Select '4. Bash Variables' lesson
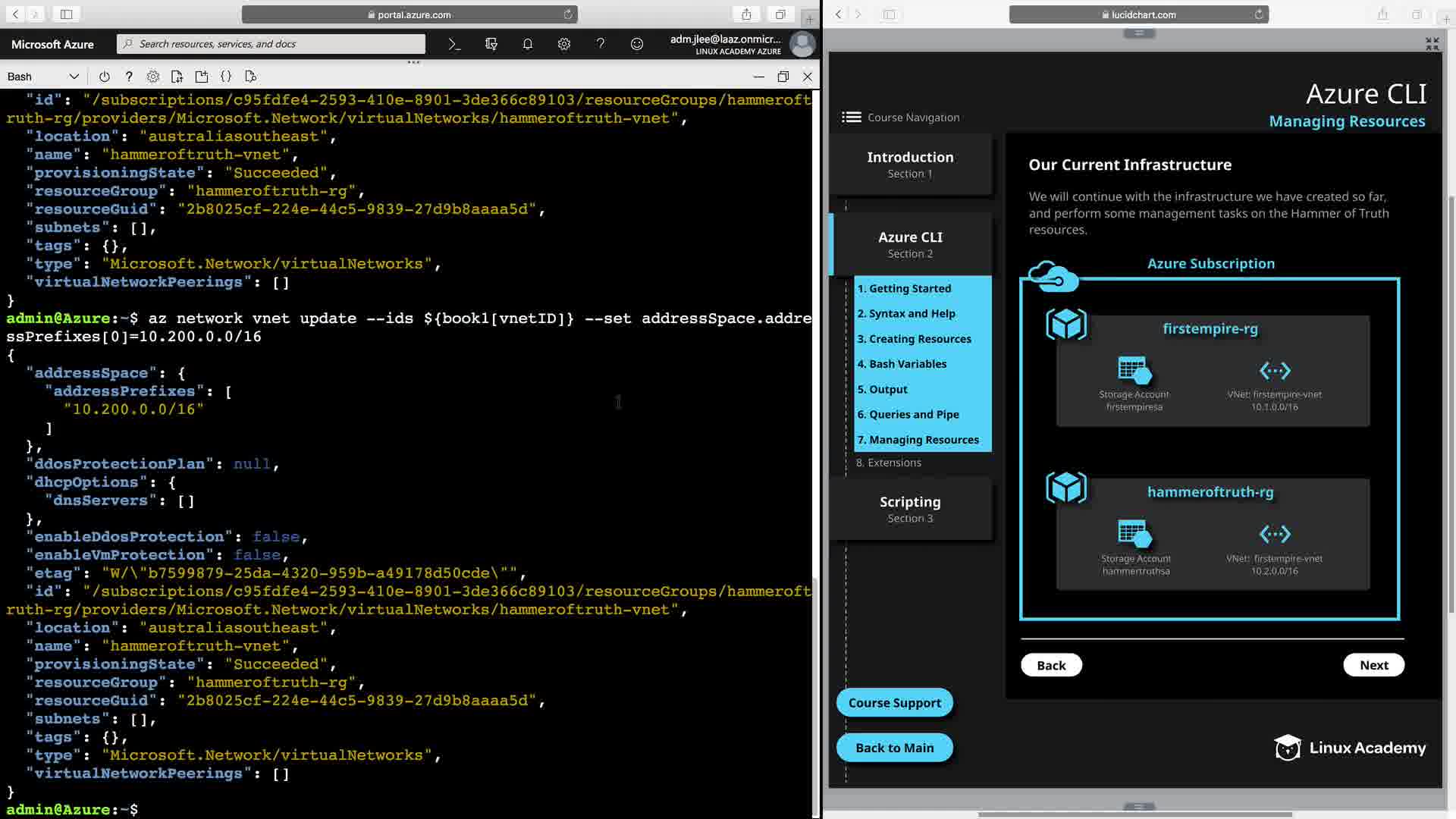1456x819 pixels. 902,364
